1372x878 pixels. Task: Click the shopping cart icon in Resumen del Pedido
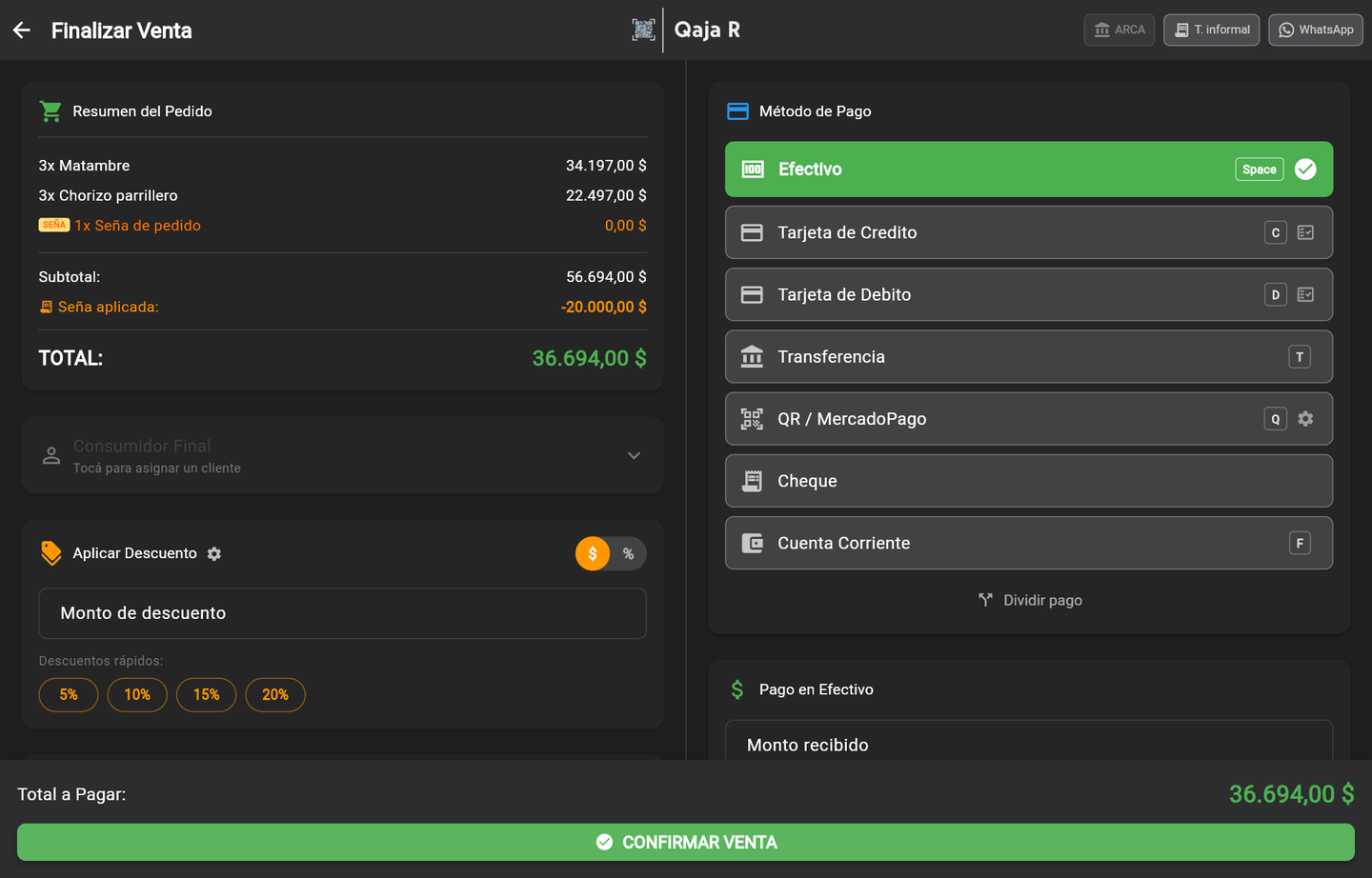[50, 111]
